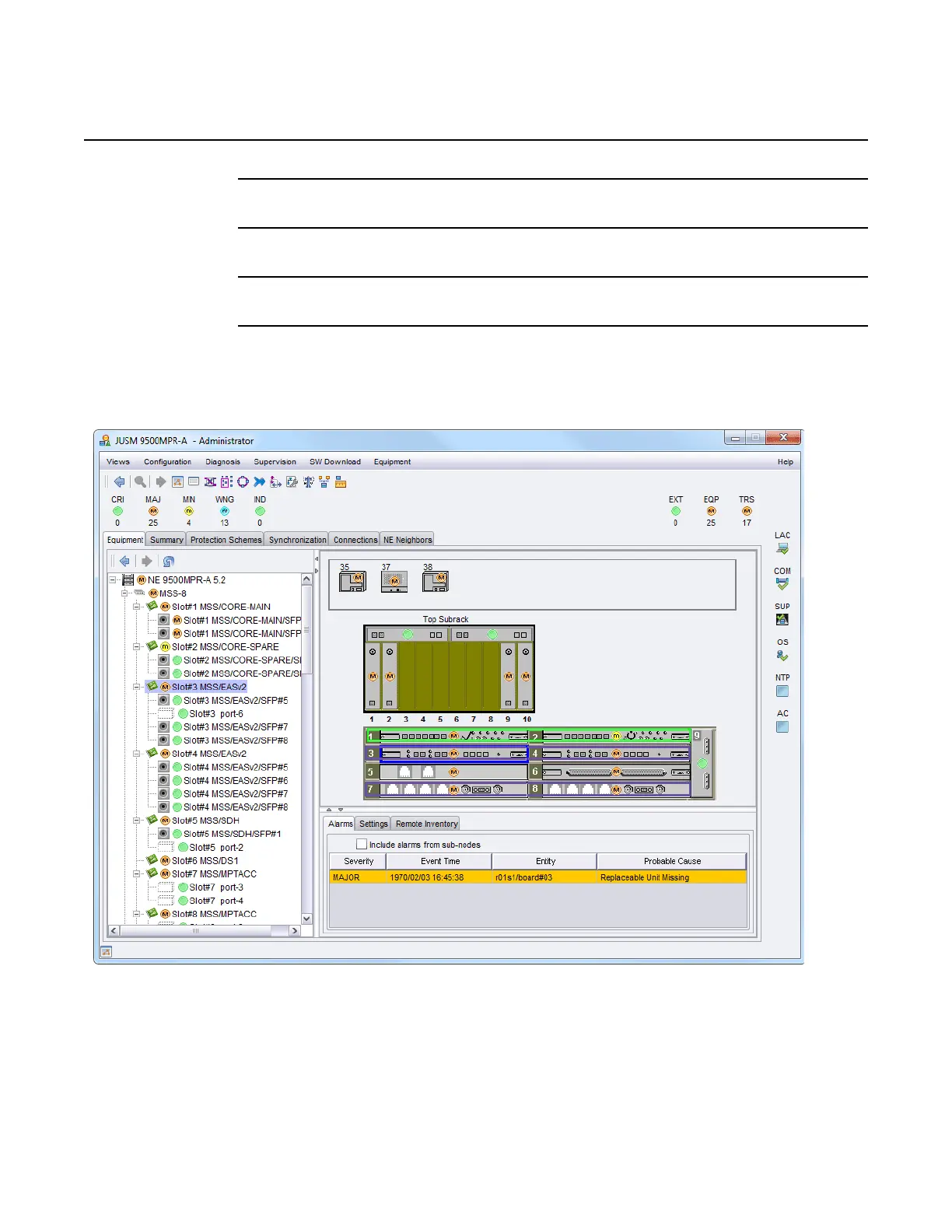This screenshot has width=952, height=1232.
Task: Switch to the Synchronization tab
Action: (x=297, y=539)
